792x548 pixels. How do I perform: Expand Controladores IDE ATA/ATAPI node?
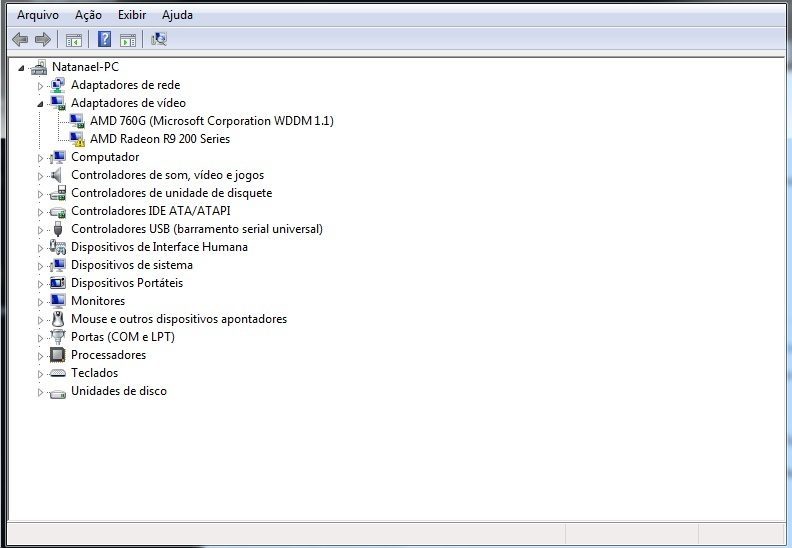[40, 212]
